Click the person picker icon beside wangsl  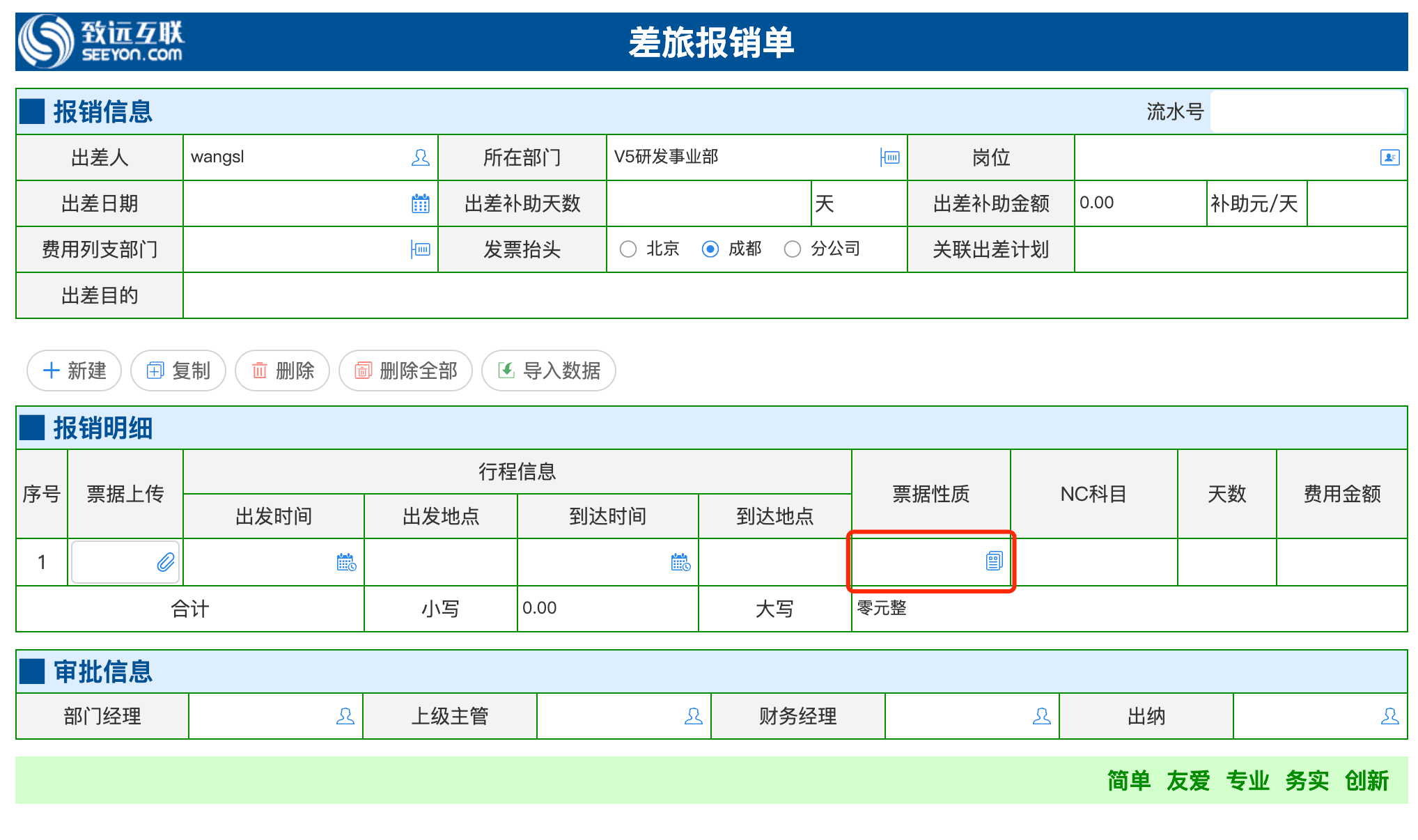(x=420, y=157)
